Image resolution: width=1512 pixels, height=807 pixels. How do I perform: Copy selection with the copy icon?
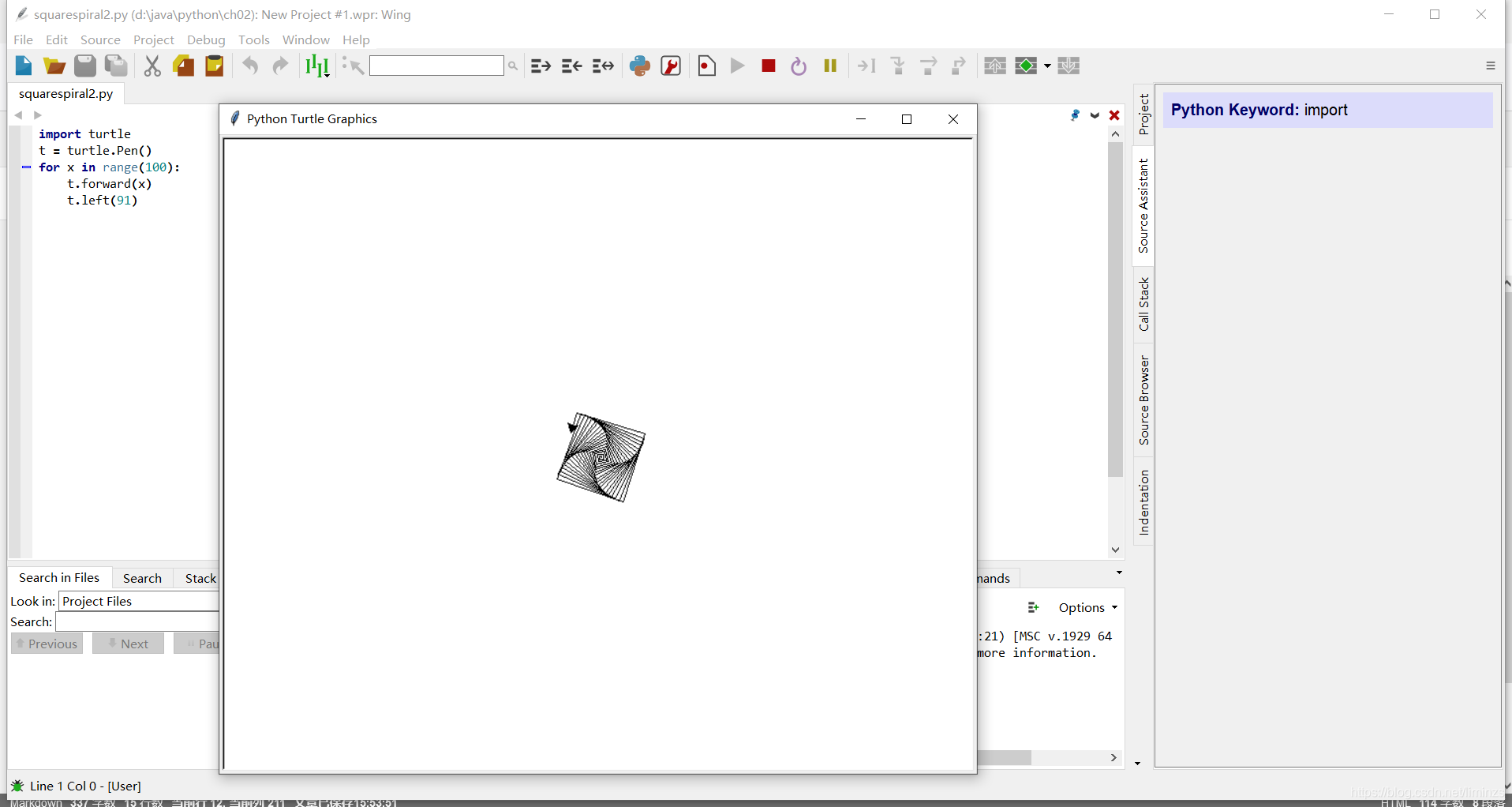[184, 66]
